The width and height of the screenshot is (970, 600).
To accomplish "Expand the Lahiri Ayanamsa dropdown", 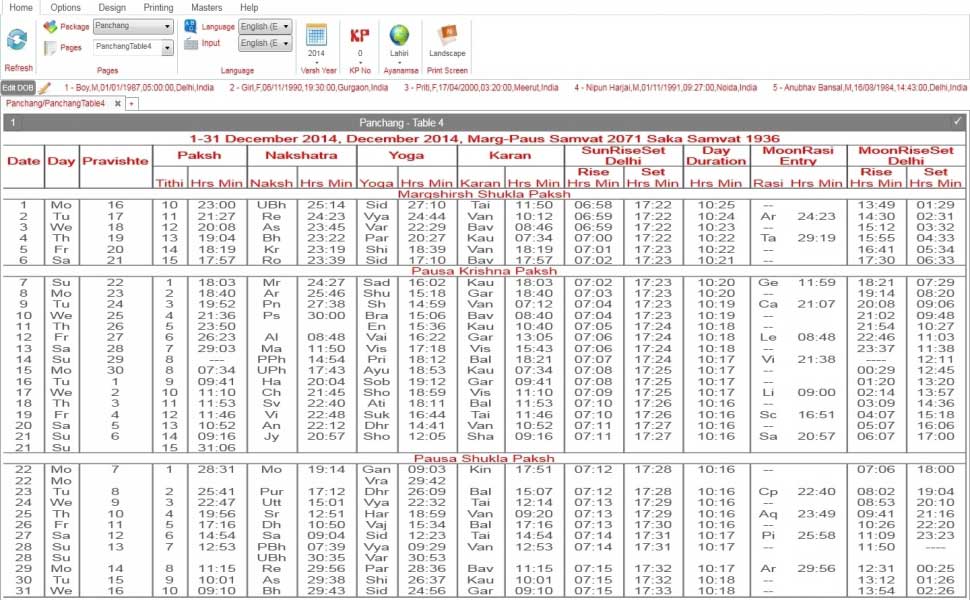I will [x=399, y=62].
